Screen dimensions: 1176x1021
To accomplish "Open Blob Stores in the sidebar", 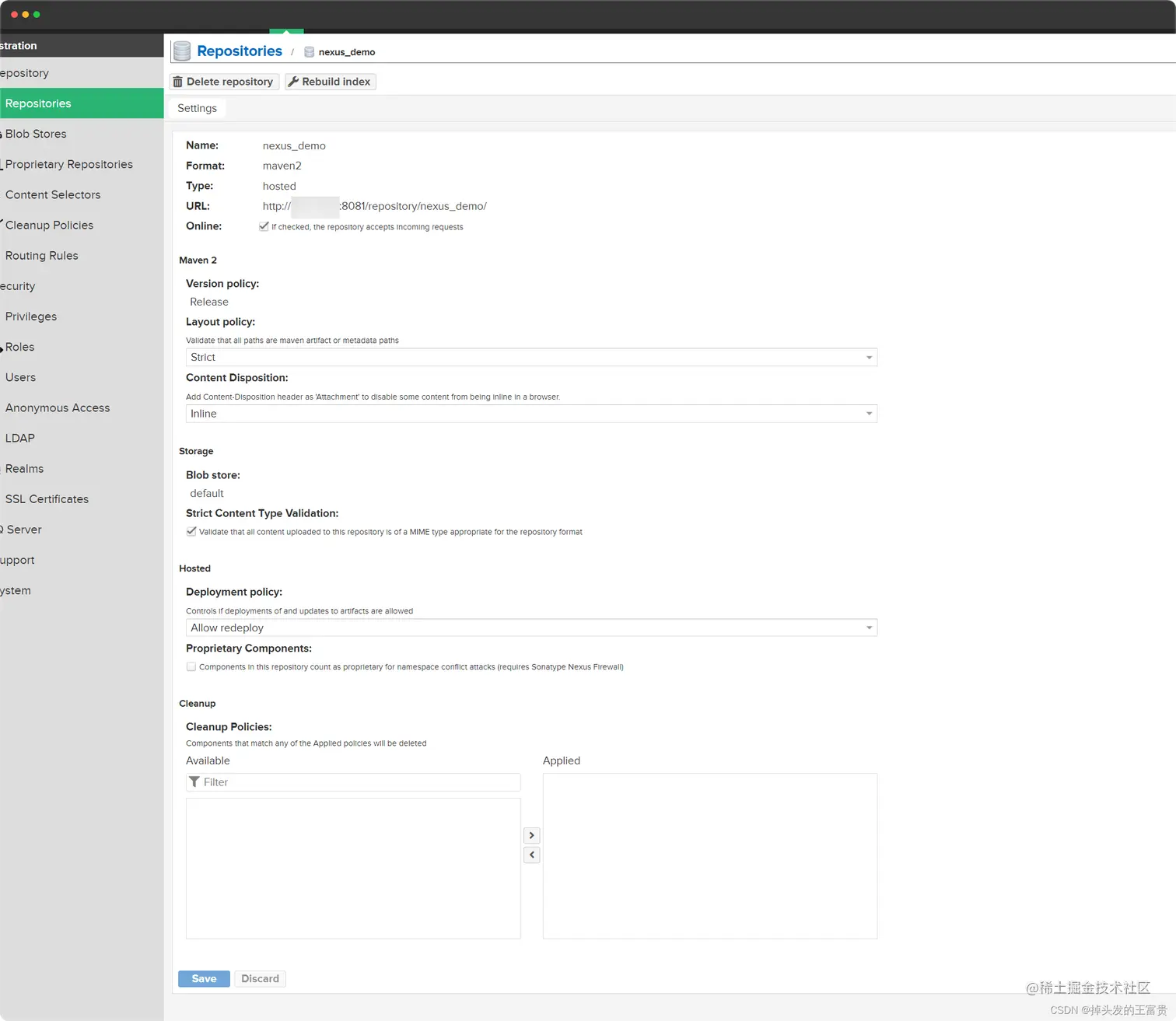I will (x=82, y=134).
